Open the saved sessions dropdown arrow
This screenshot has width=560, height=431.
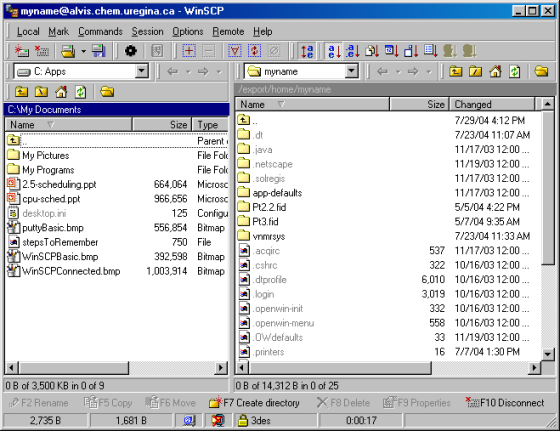click(x=83, y=51)
